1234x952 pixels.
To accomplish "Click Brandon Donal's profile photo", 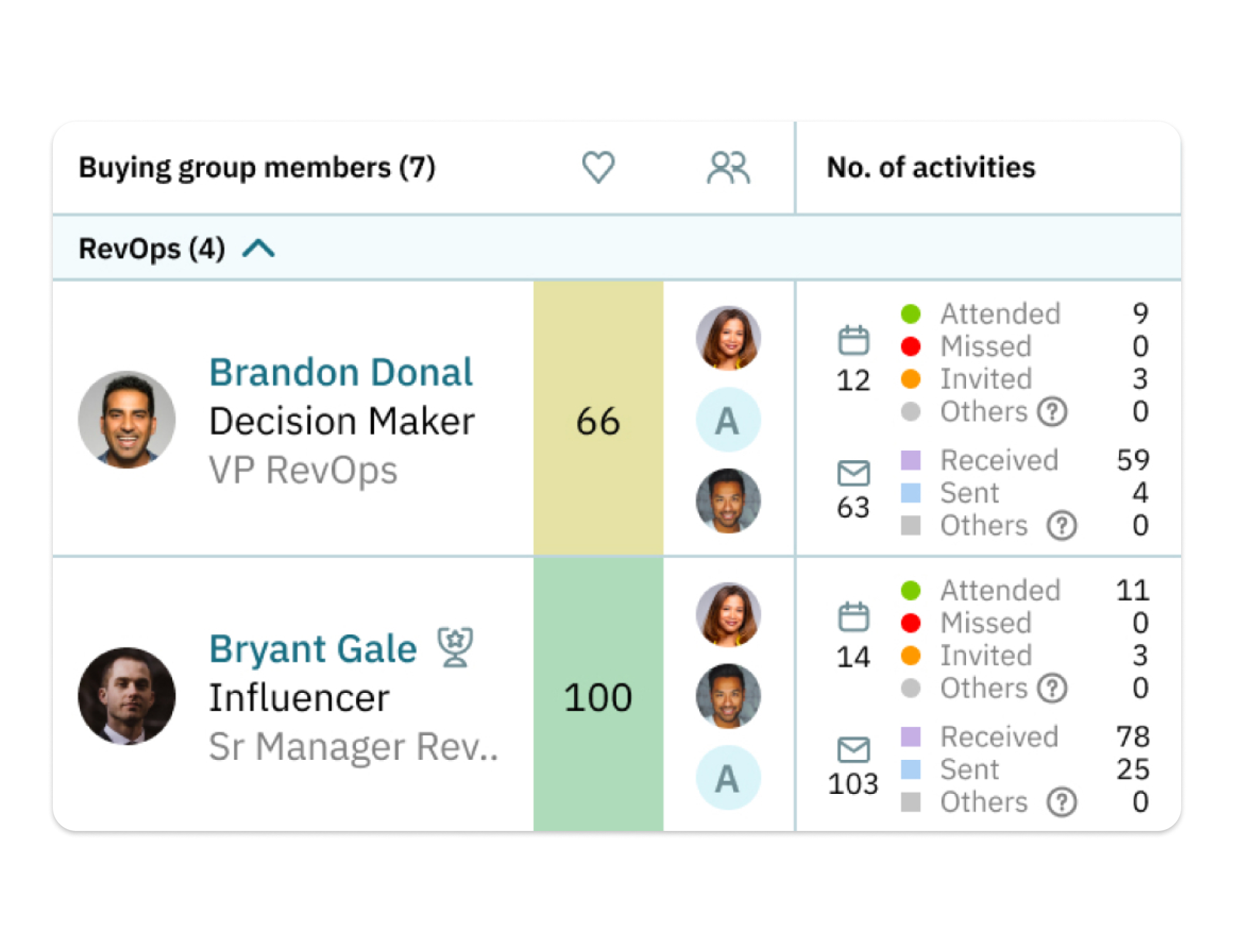I will [127, 420].
